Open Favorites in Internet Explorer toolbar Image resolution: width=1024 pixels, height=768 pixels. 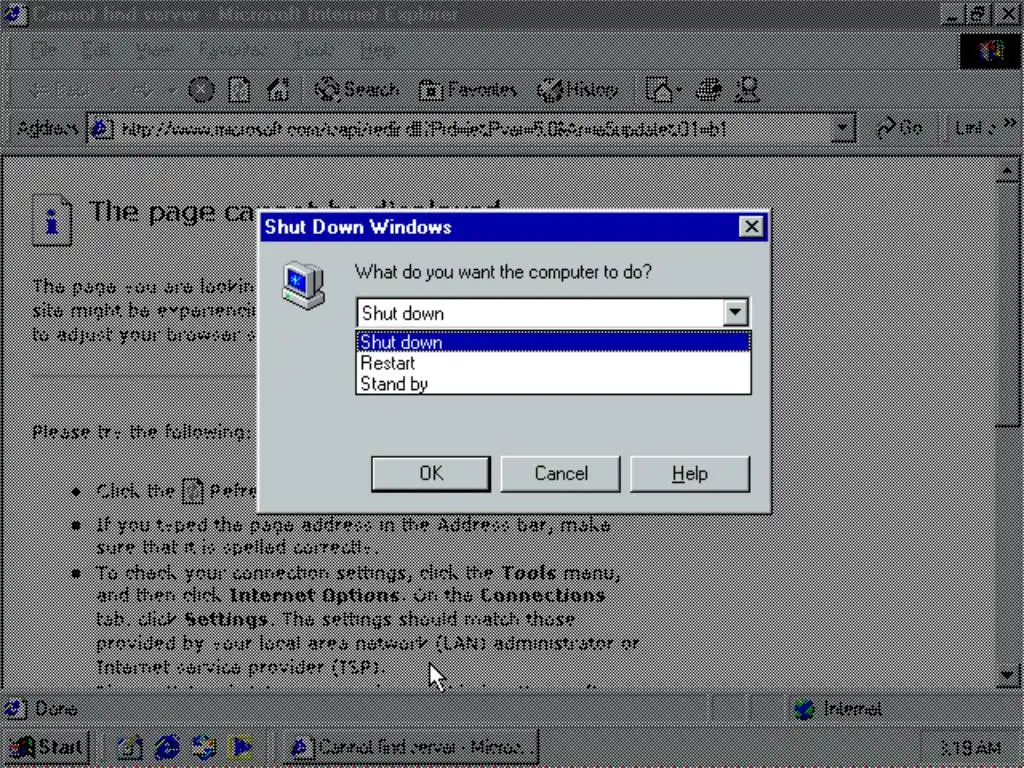(x=468, y=89)
